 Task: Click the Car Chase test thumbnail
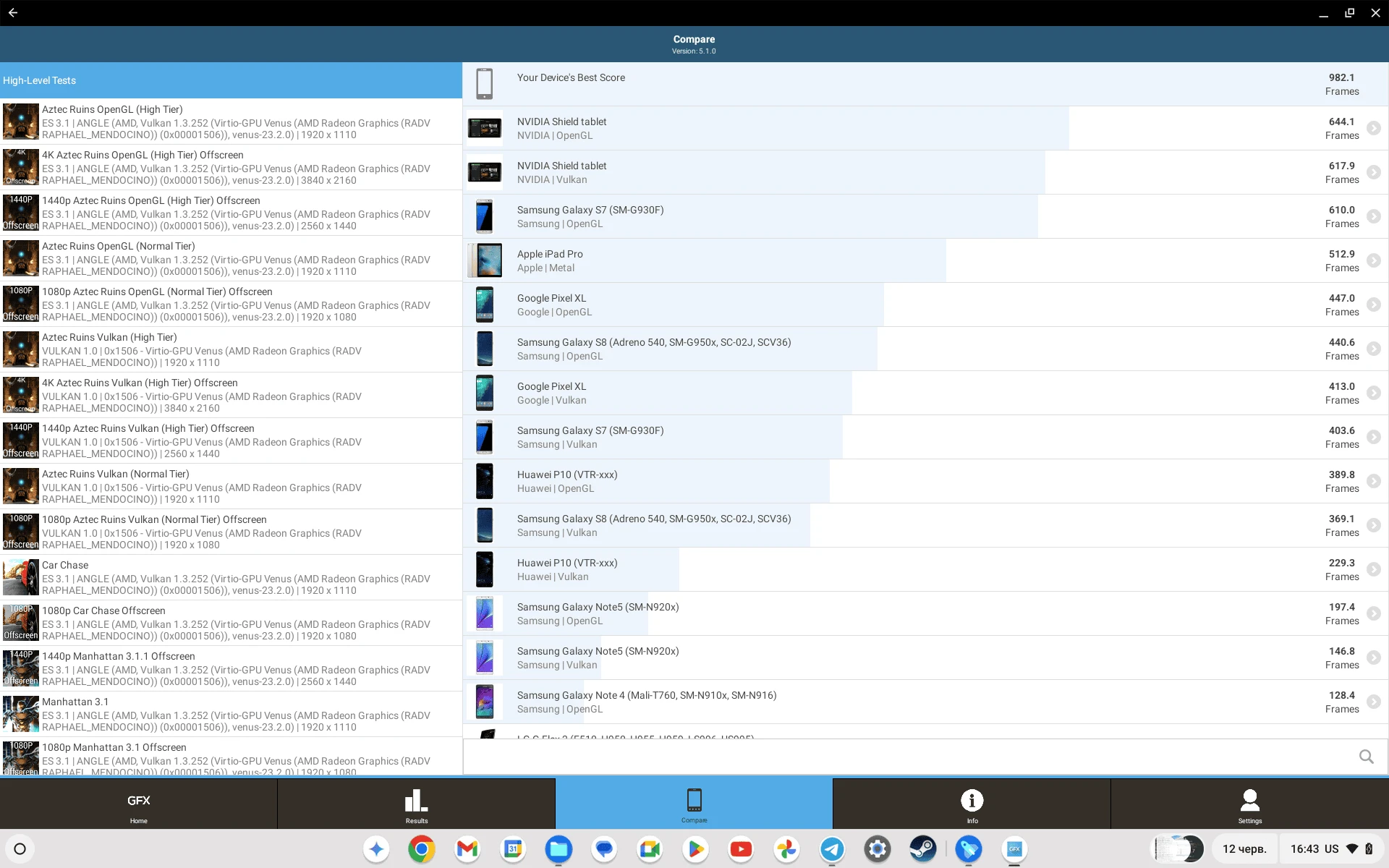click(x=20, y=577)
